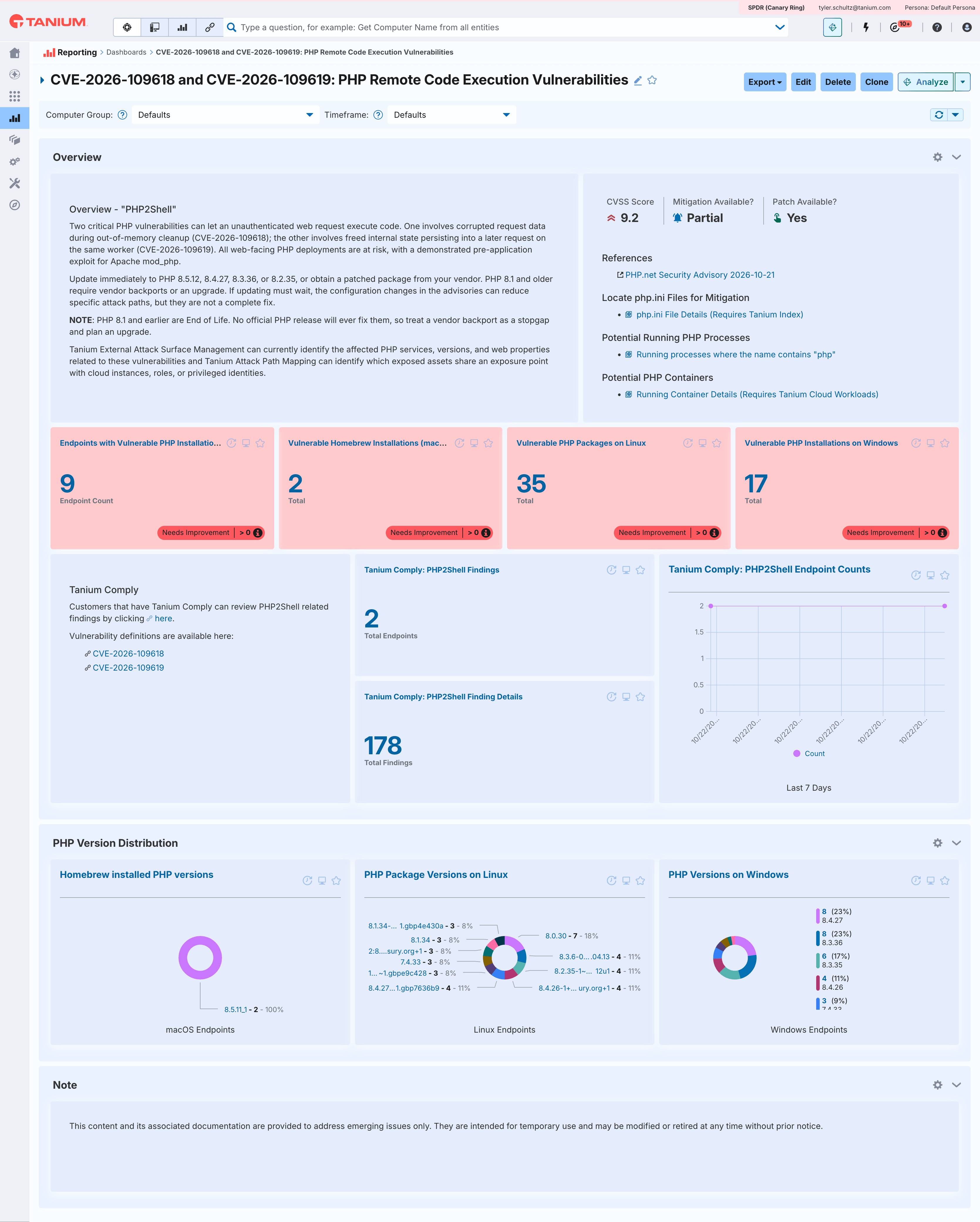The height and width of the screenshot is (1222, 980).
Task: Click the Edit button
Action: [x=803, y=82]
